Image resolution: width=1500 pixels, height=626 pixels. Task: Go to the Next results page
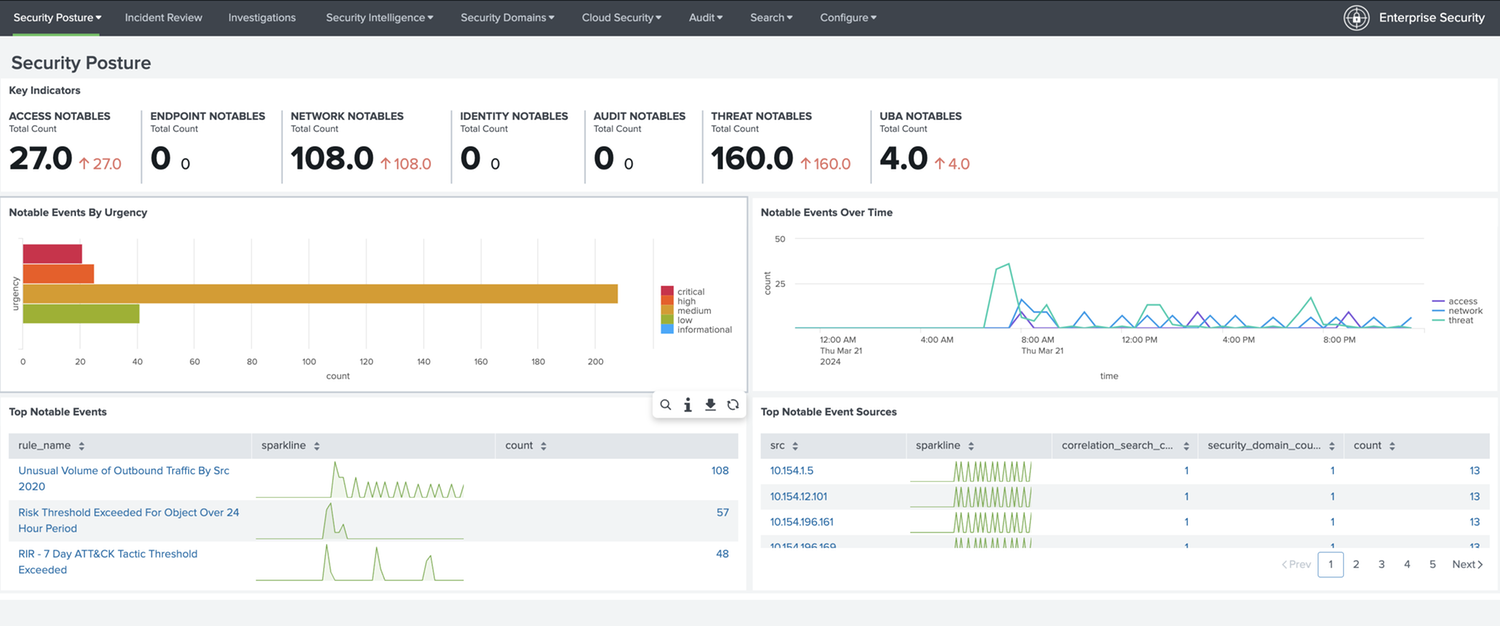click(1467, 564)
